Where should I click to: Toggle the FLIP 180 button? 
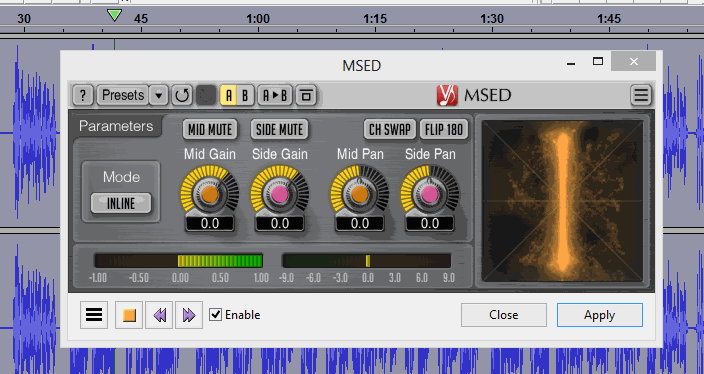[x=444, y=130]
